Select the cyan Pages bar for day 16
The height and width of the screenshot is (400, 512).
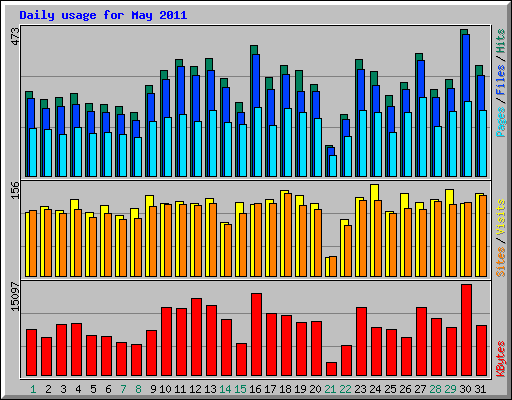point(258,142)
